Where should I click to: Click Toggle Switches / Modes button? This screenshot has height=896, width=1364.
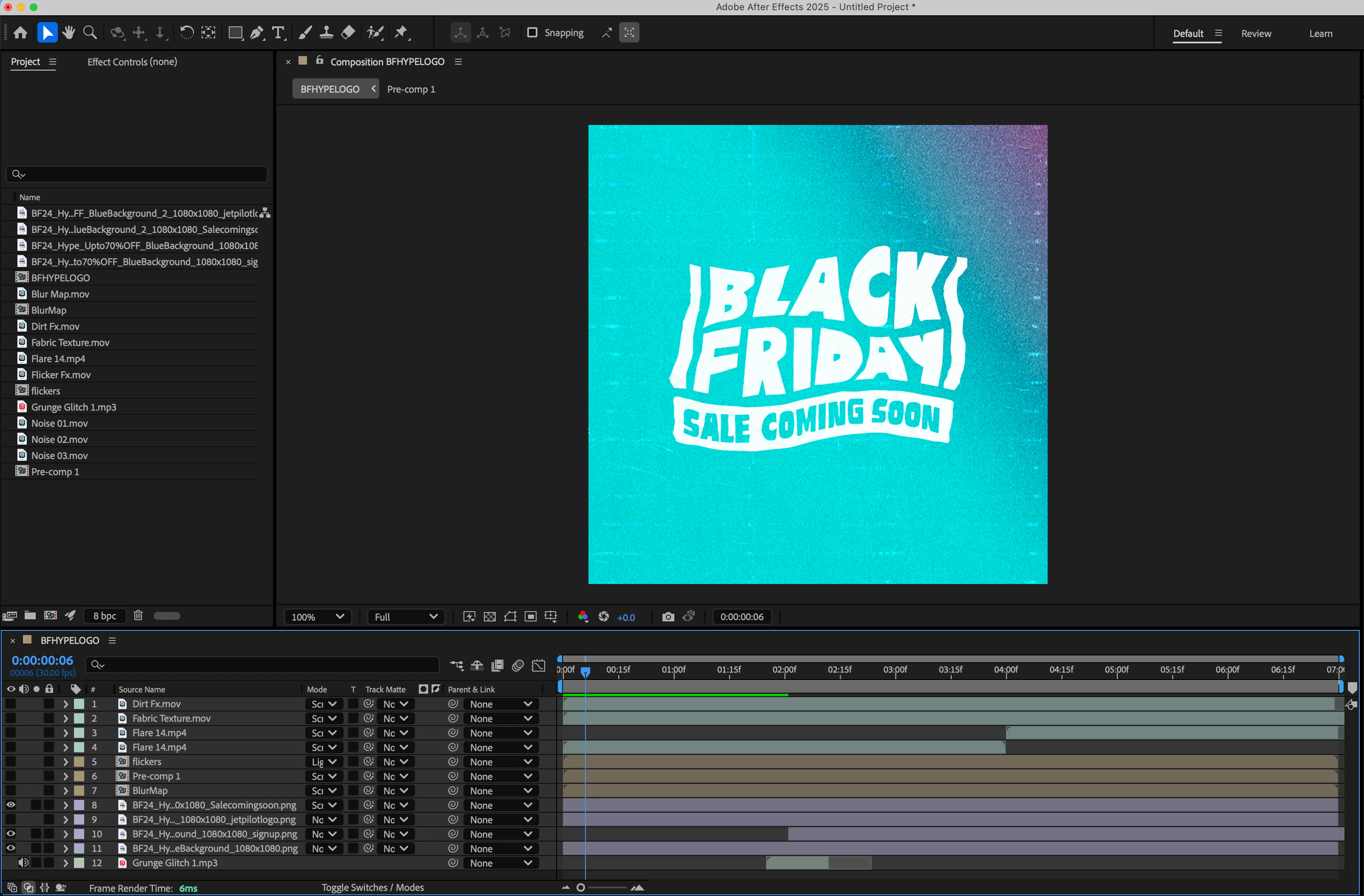click(372, 887)
